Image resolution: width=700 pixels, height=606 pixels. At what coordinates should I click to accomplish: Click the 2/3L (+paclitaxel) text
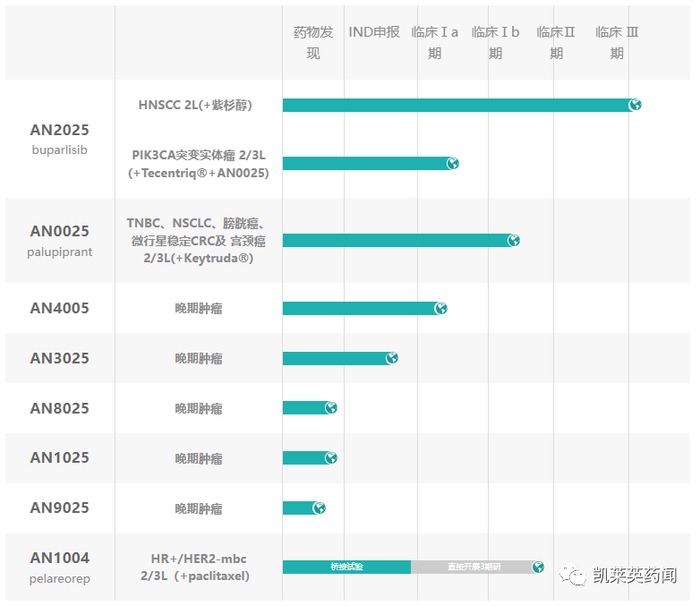point(195,576)
